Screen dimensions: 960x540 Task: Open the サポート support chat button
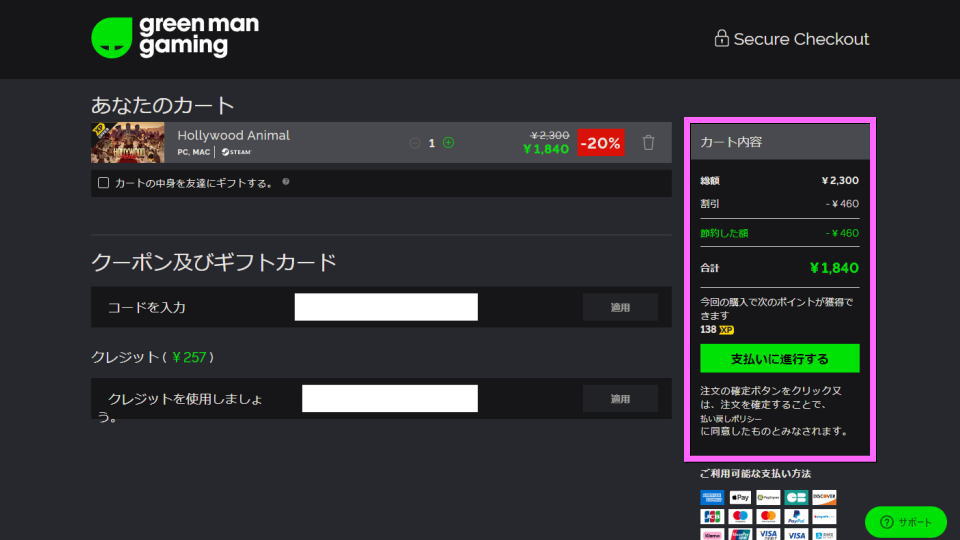point(906,522)
